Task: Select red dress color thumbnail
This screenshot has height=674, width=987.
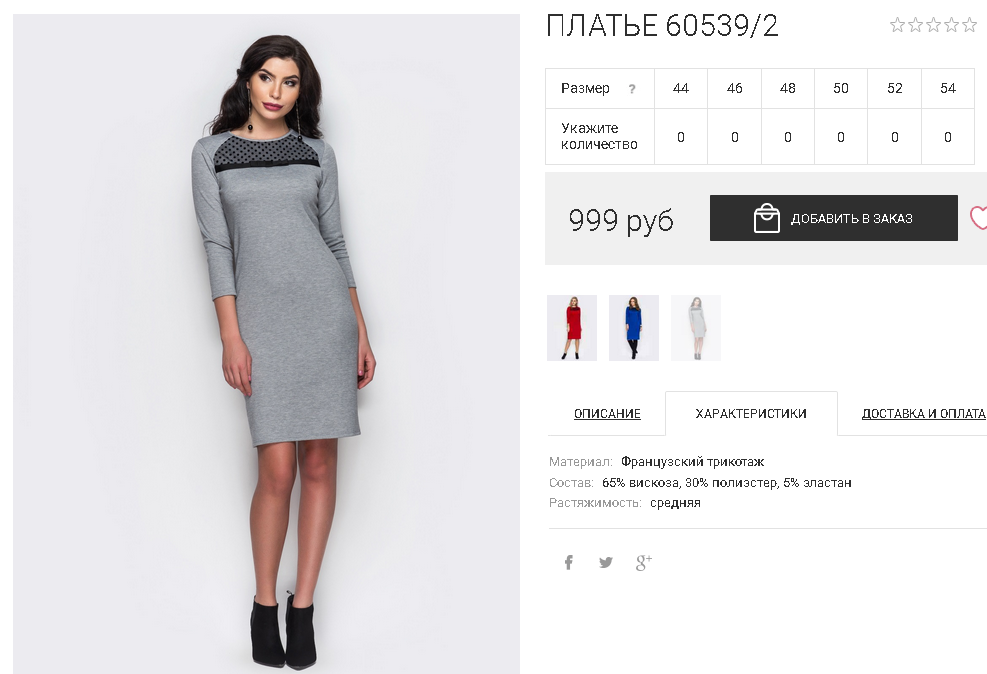Action: tap(572, 328)
